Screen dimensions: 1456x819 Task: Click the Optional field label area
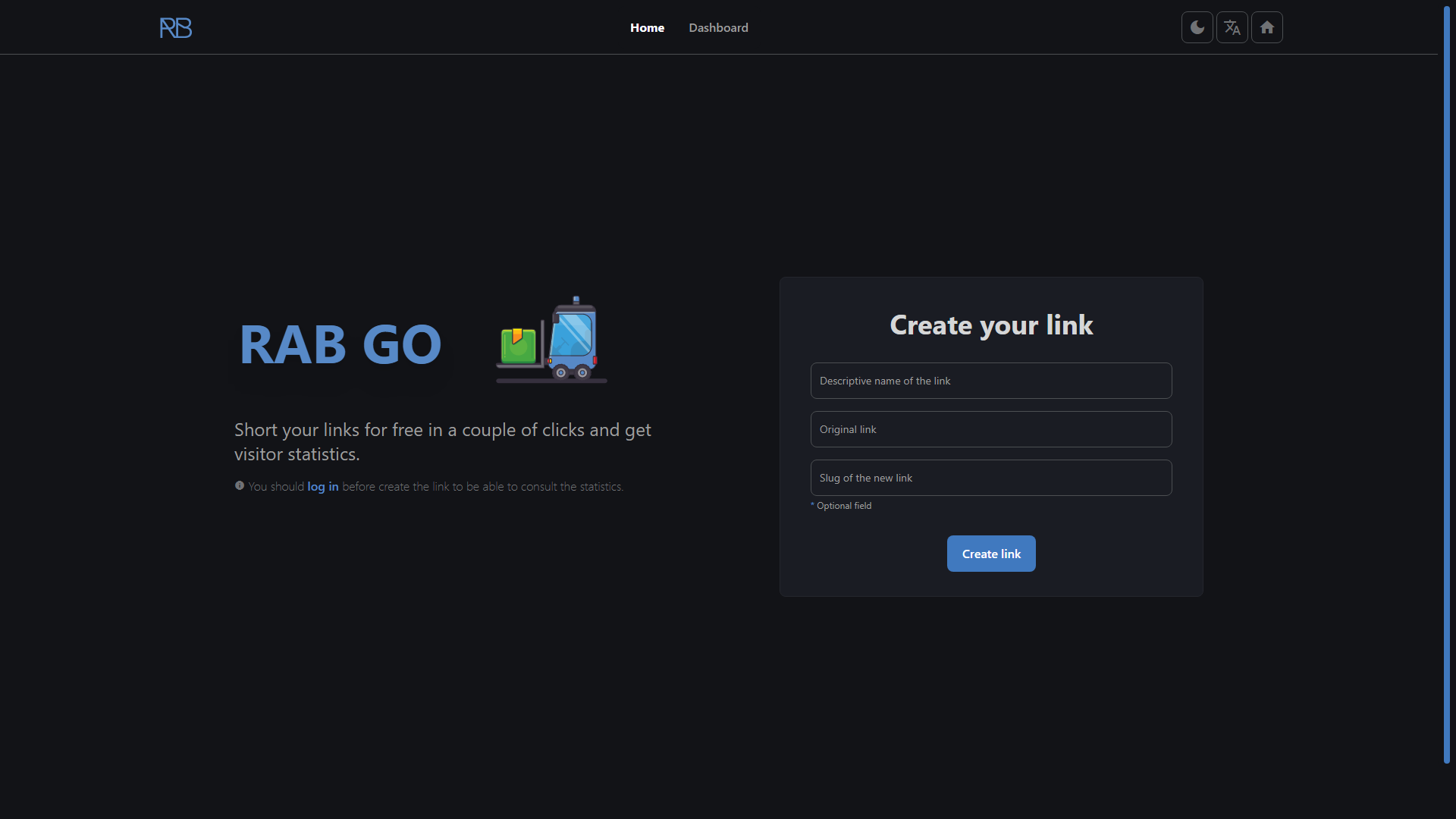click(841, 505)
